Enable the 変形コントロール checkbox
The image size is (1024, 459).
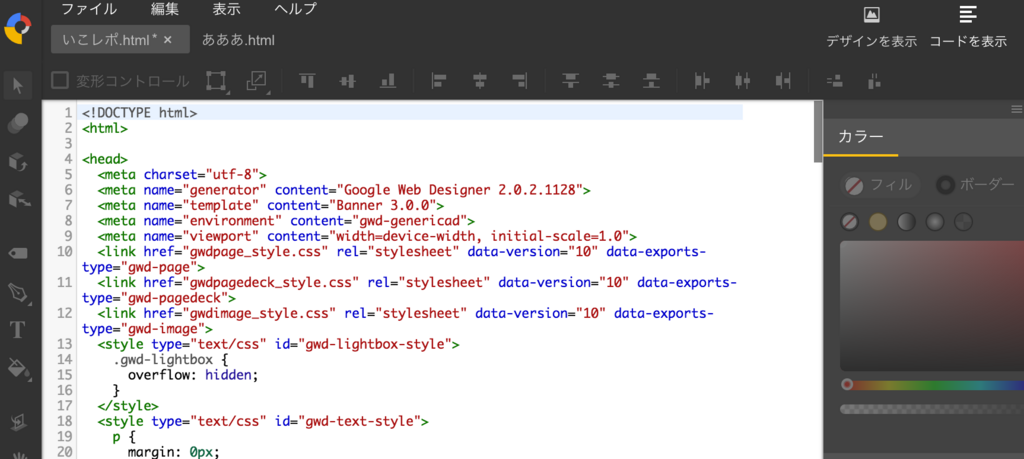[60, 81]
